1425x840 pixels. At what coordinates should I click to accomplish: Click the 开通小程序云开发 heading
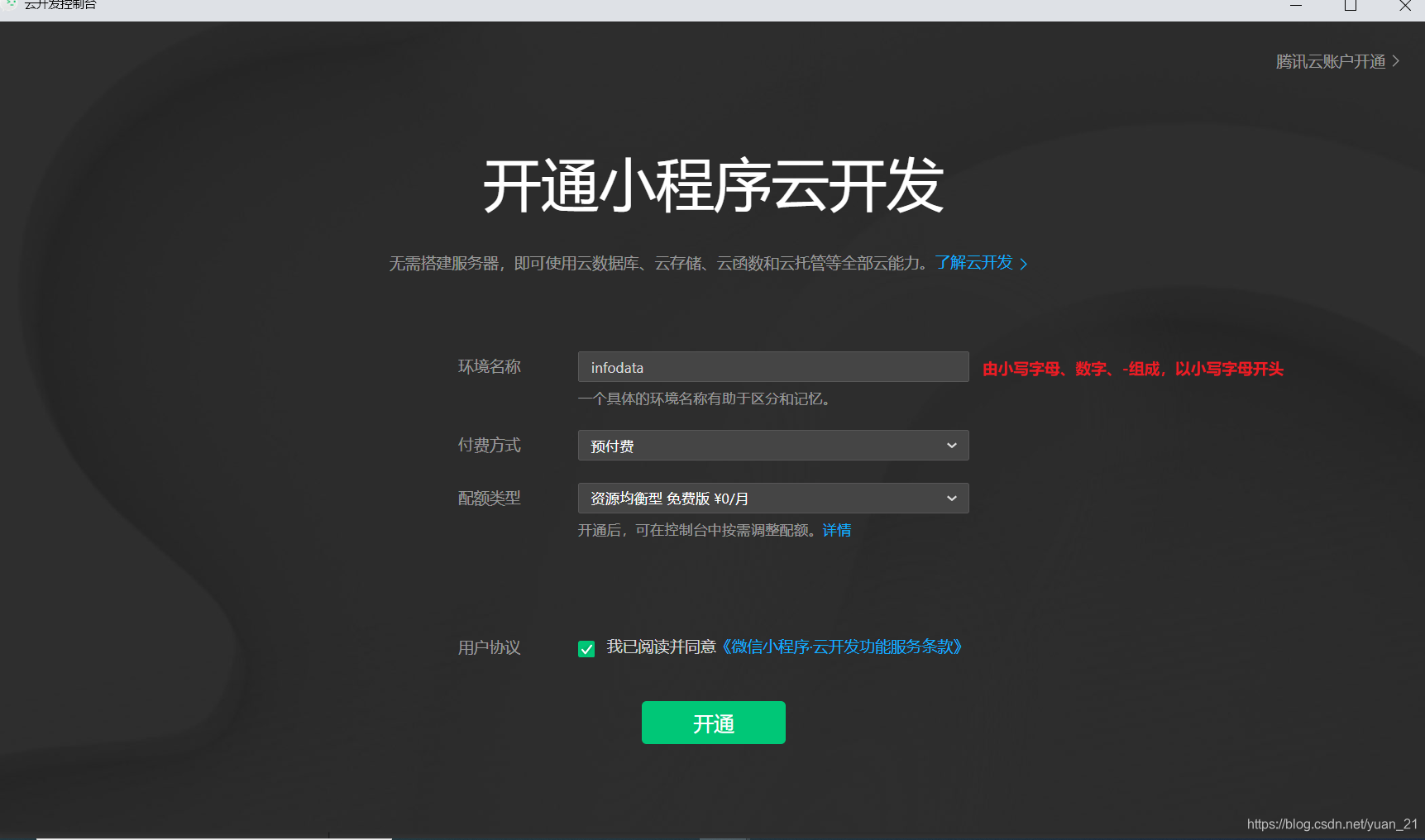(x=713, y=186)
